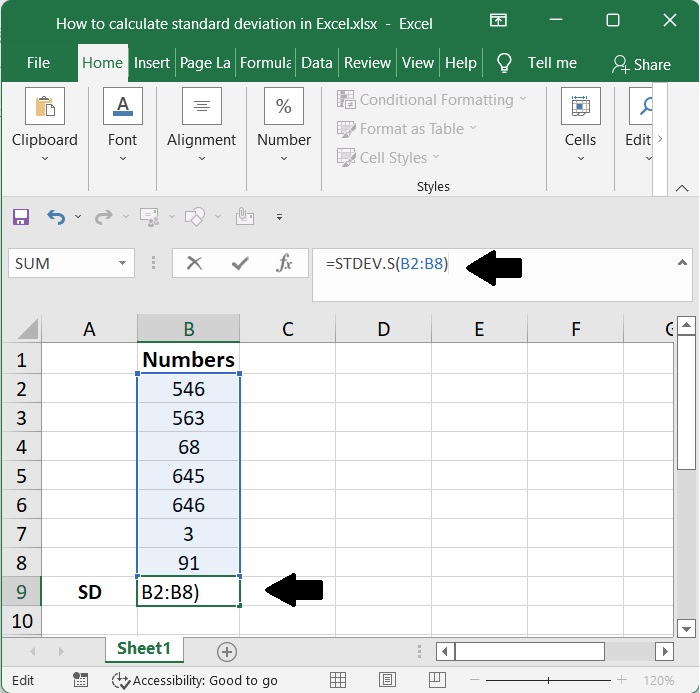Click the Numbers header cell
Image resolution: width=700 pixels, height=693 pixels.
188,359
